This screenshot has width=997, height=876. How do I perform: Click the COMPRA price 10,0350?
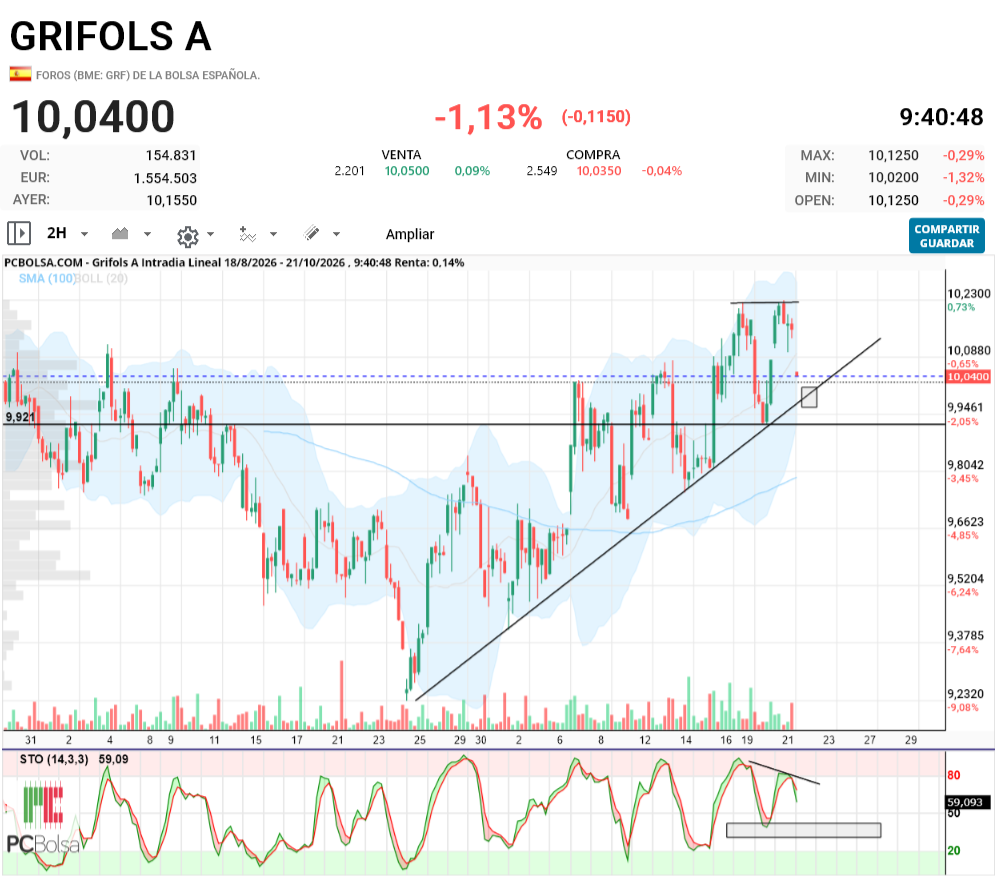[599, 171]
